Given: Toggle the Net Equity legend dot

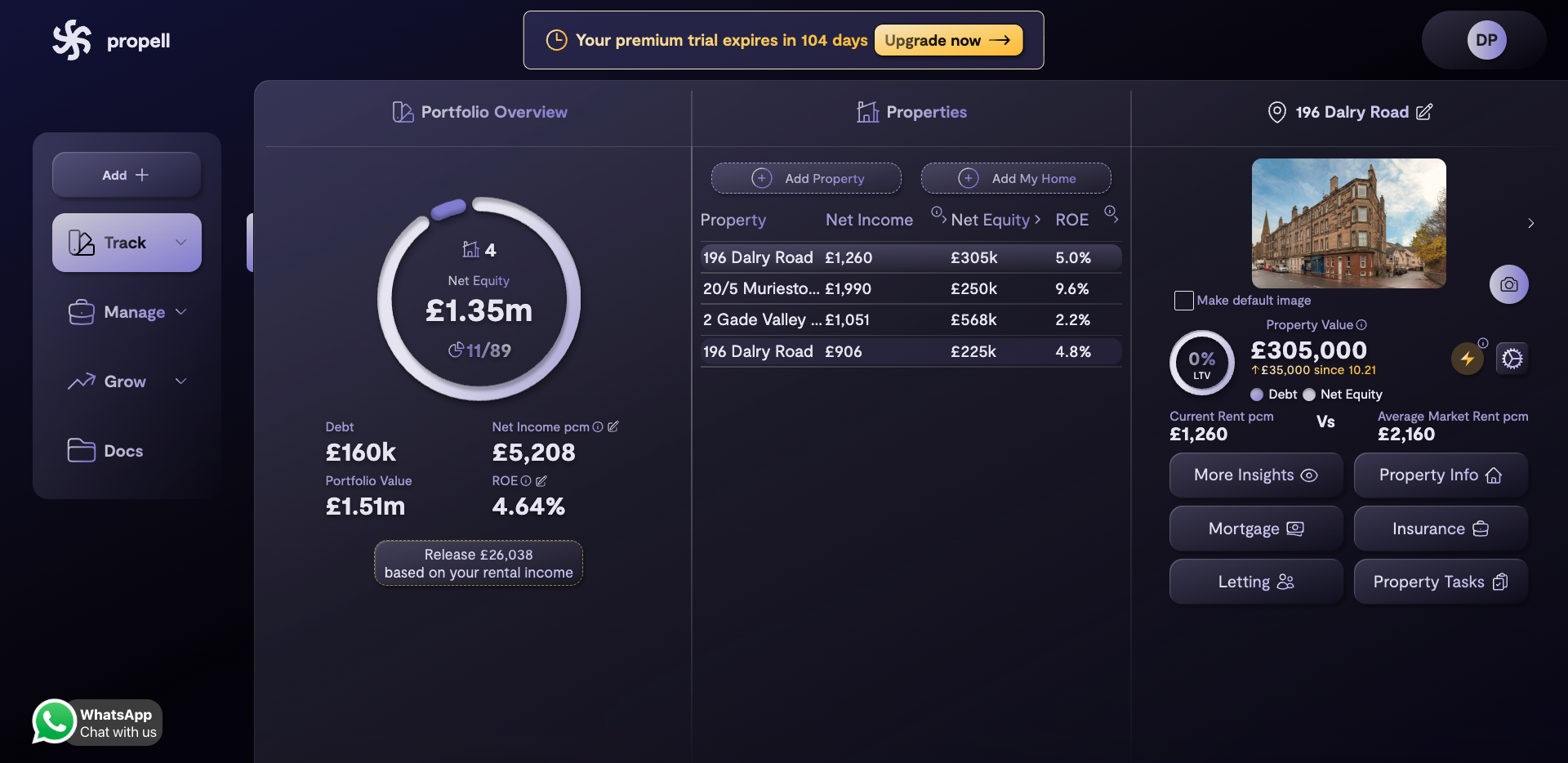Looking at the screenshot, I should (x=1309, y=395).
